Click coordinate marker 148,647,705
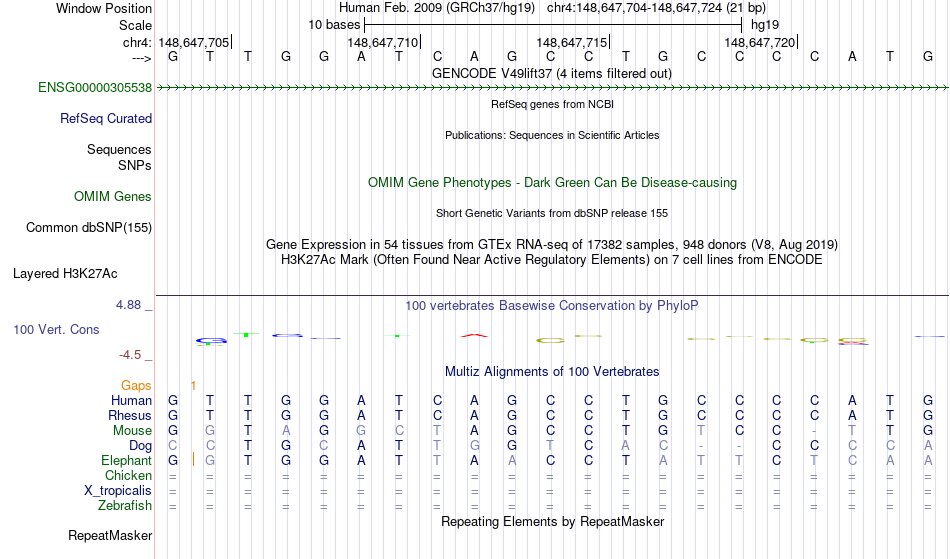The height and width of the screenshot is (559, 950). tap(194, 42)
